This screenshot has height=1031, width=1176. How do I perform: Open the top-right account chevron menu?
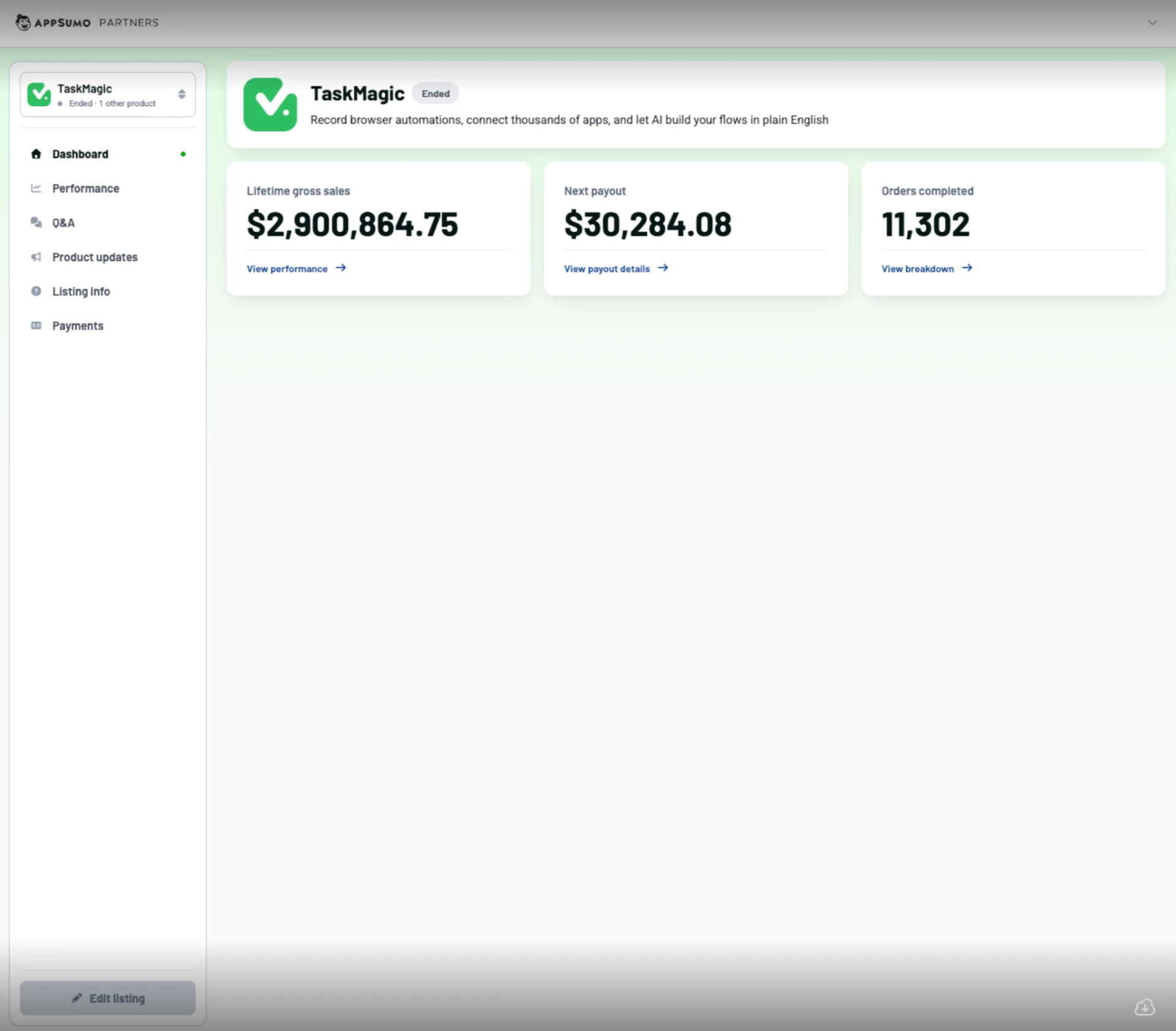click(1152, 23)
